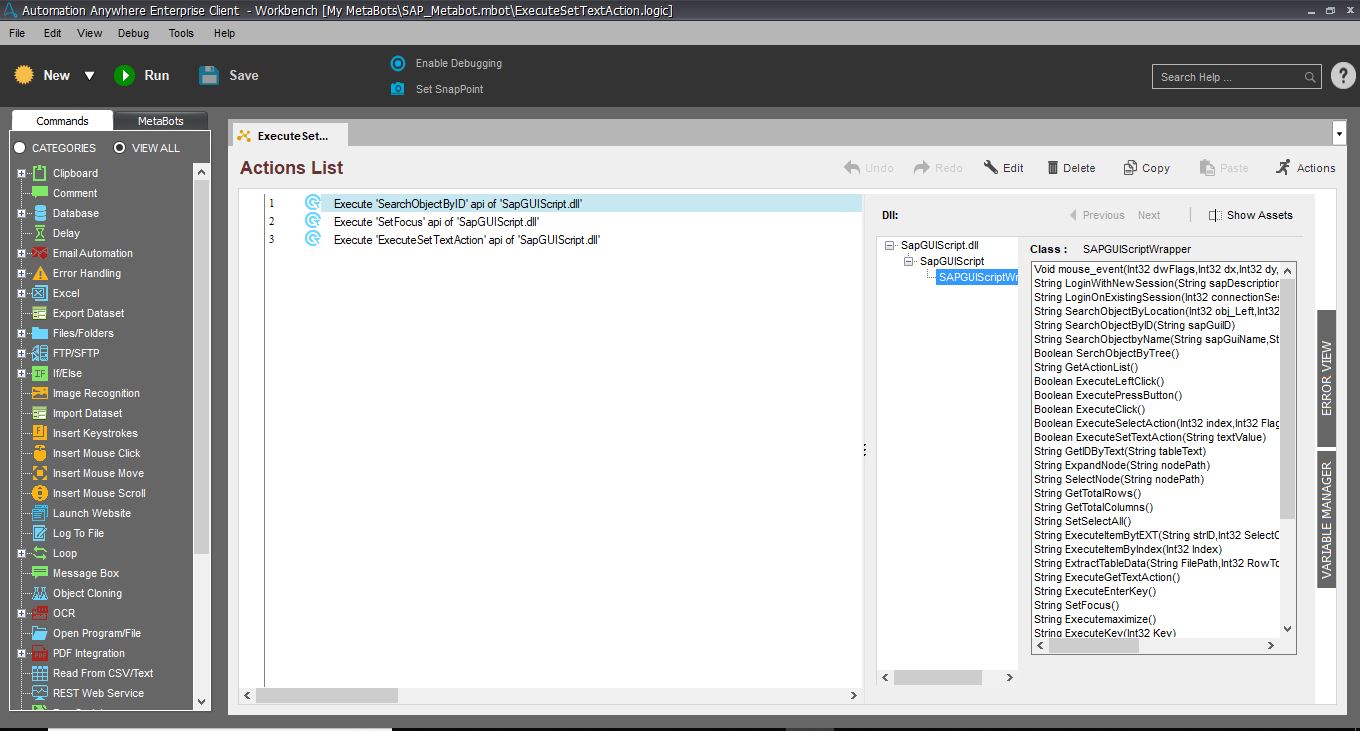Open the Debug menu

tap(133, 33)
